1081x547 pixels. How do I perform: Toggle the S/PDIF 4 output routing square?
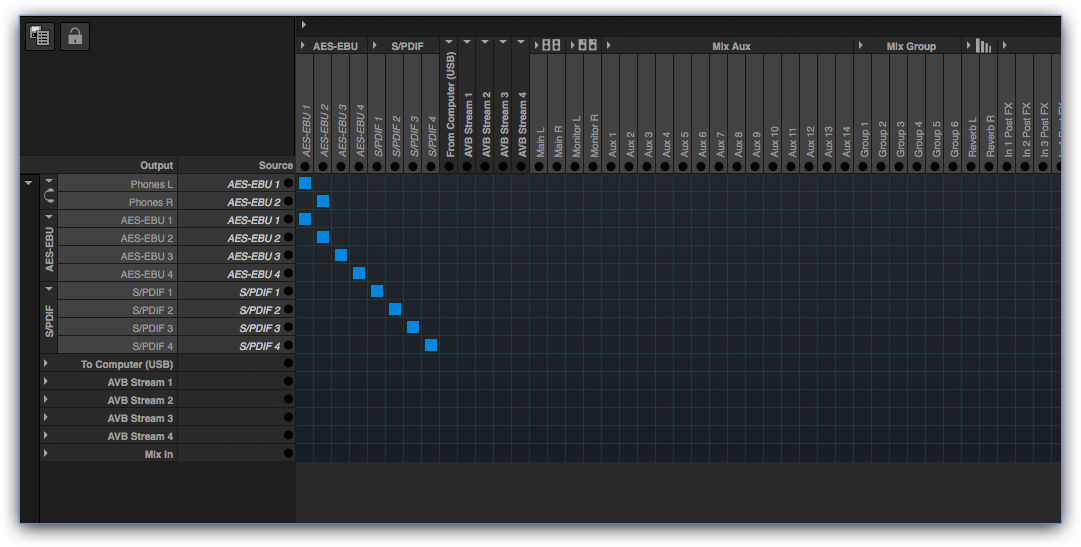(x=431, y=345)
